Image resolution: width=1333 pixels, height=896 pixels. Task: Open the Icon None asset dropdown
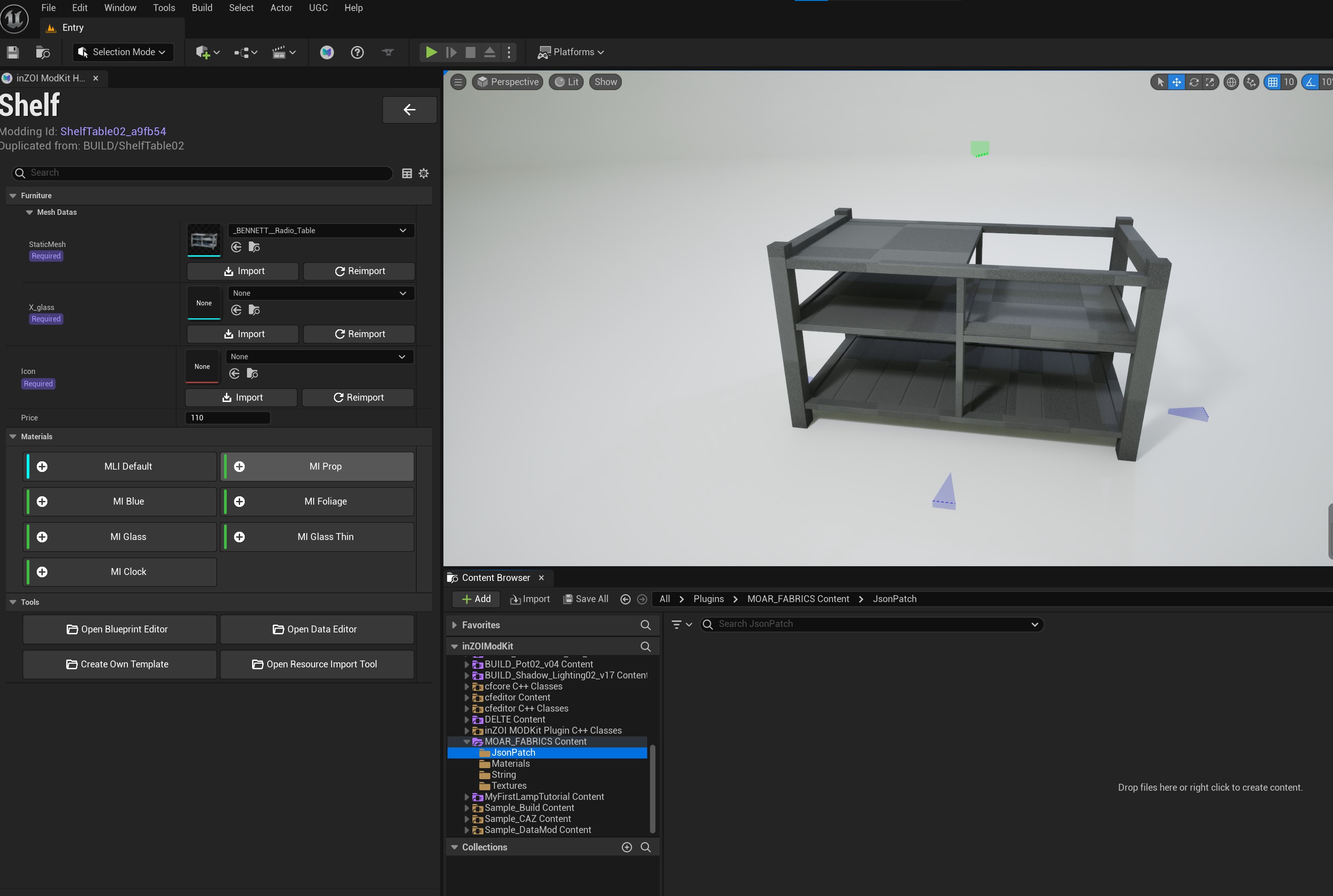[319, 357]
